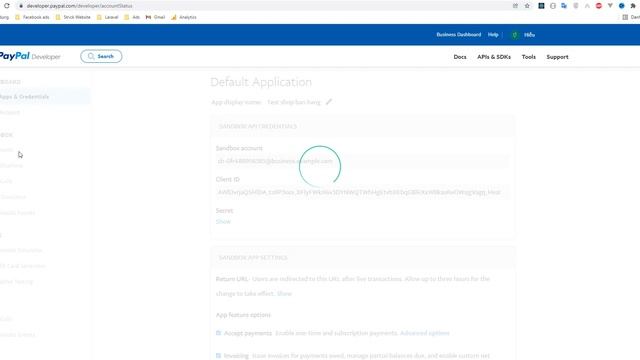Viewport: 640px width, 360px height.
Task: Click the pencil icon to edit app name
Action: pyautogui.click(x=329, y=102)
